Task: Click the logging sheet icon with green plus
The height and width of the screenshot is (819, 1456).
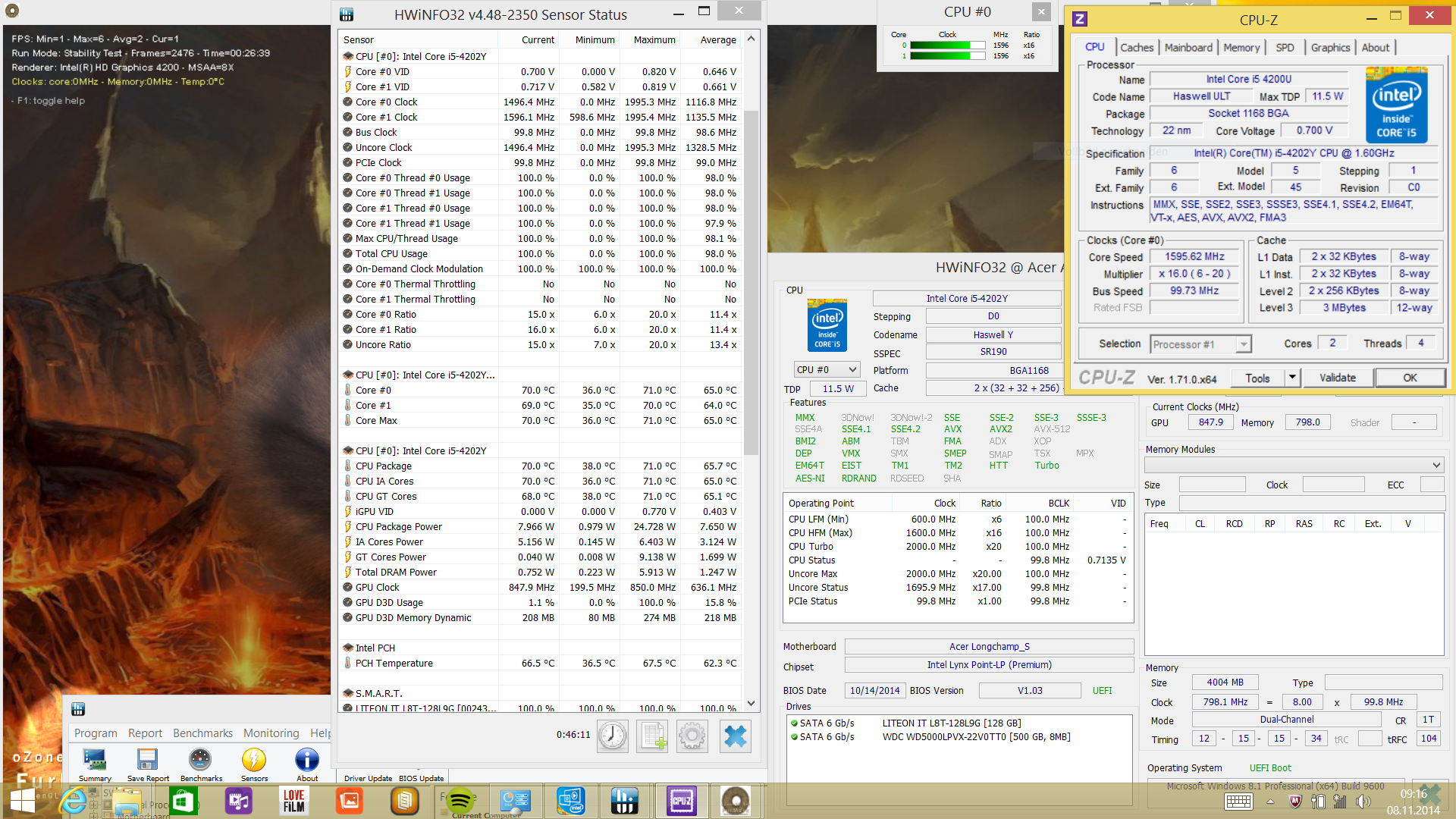Action: tap(652, 736)
